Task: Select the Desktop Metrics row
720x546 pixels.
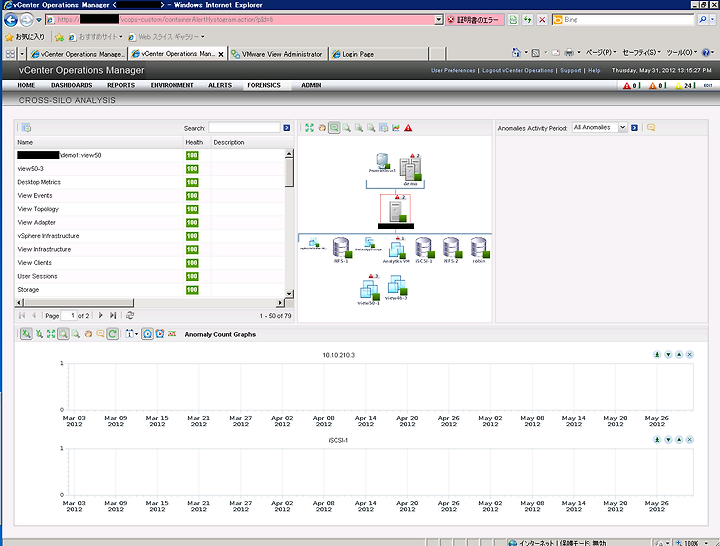Action: [149, 182]
